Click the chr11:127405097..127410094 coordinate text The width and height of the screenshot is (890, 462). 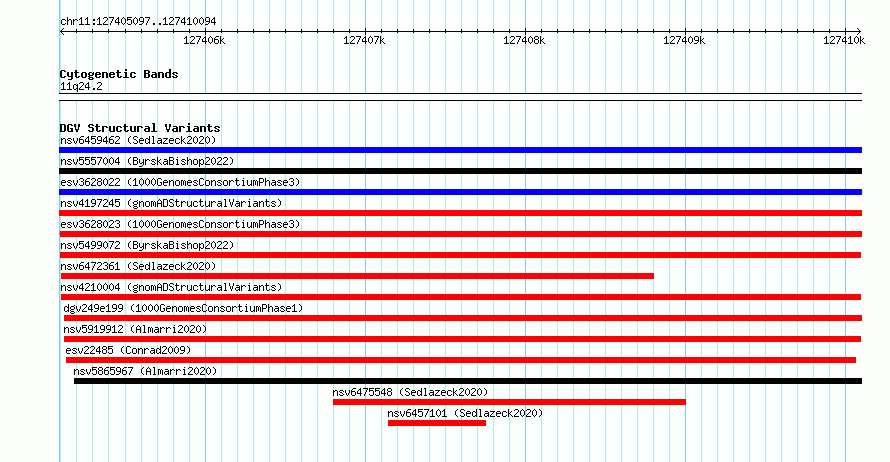click(x=138, y=21)
